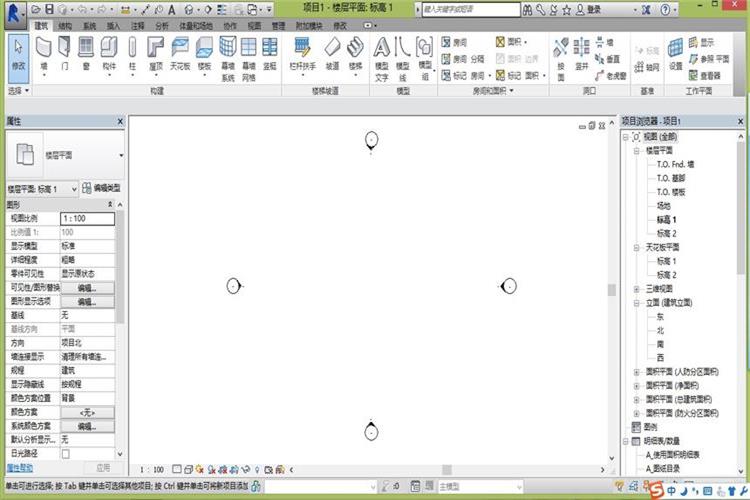The height and width of the screenshot is (500, 750).
Task: Switch to the 插入 ribbon tab
Action: (x=113, y=26)
